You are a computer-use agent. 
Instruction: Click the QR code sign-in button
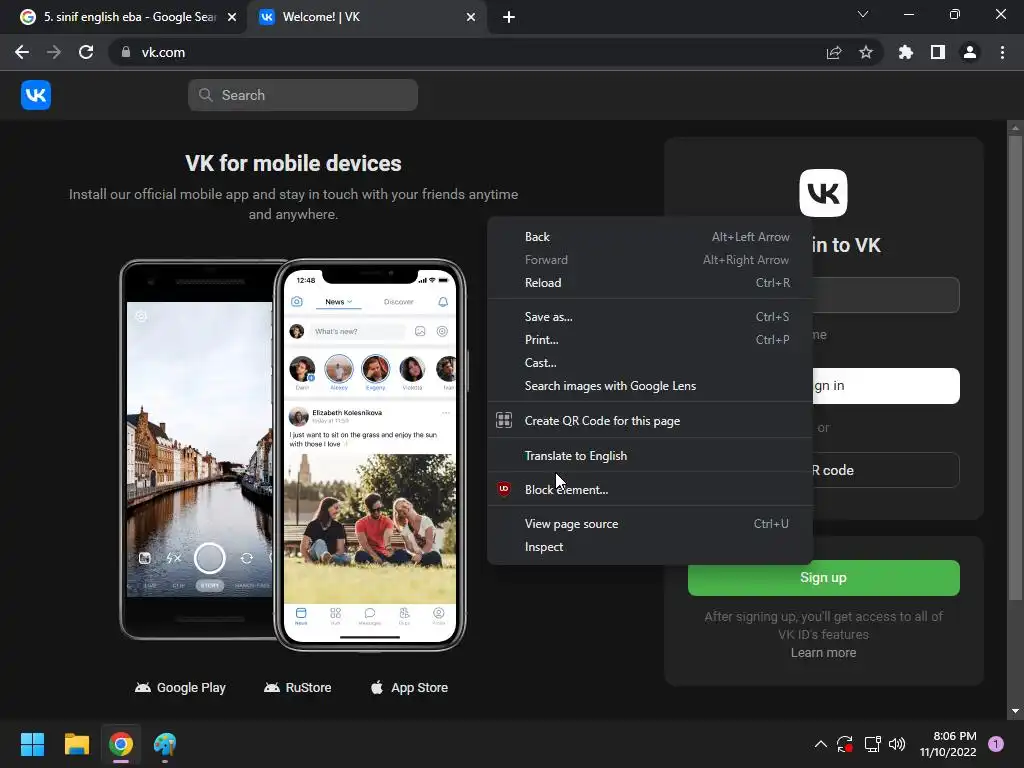pyautogui.click(x=886, y=470)
